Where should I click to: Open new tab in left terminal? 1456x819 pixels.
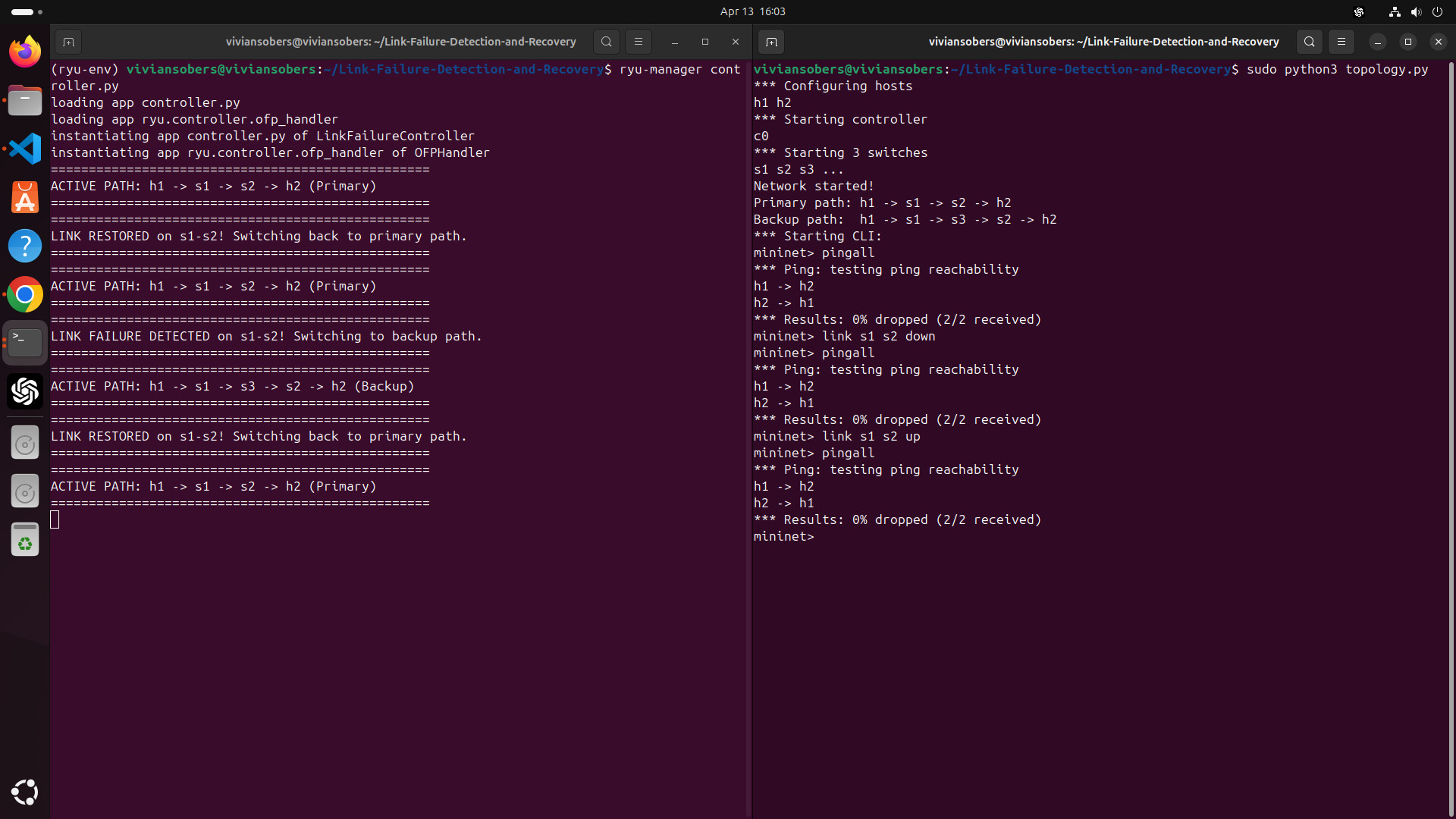pos(68,42)
